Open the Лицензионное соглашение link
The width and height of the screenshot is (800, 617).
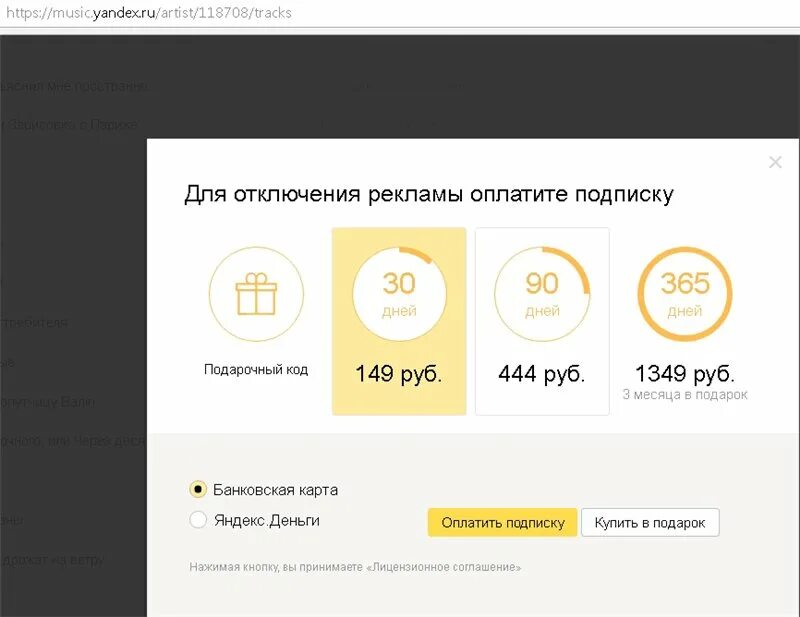point(444,567)
